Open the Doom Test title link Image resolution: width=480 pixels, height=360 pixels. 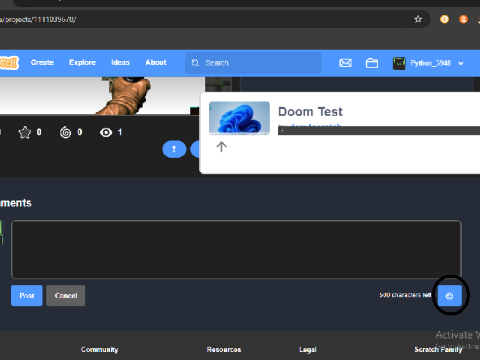pos(310,111)
